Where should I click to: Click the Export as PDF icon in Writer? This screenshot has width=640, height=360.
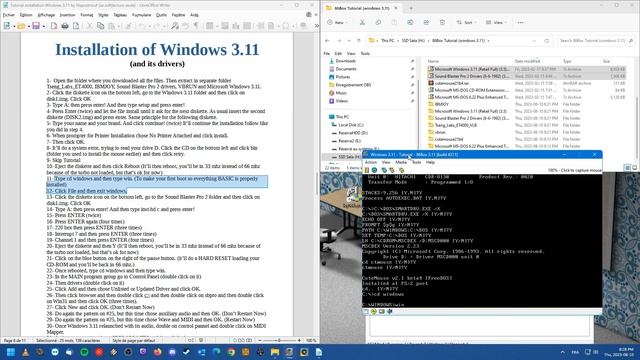[x=54, y=26]
